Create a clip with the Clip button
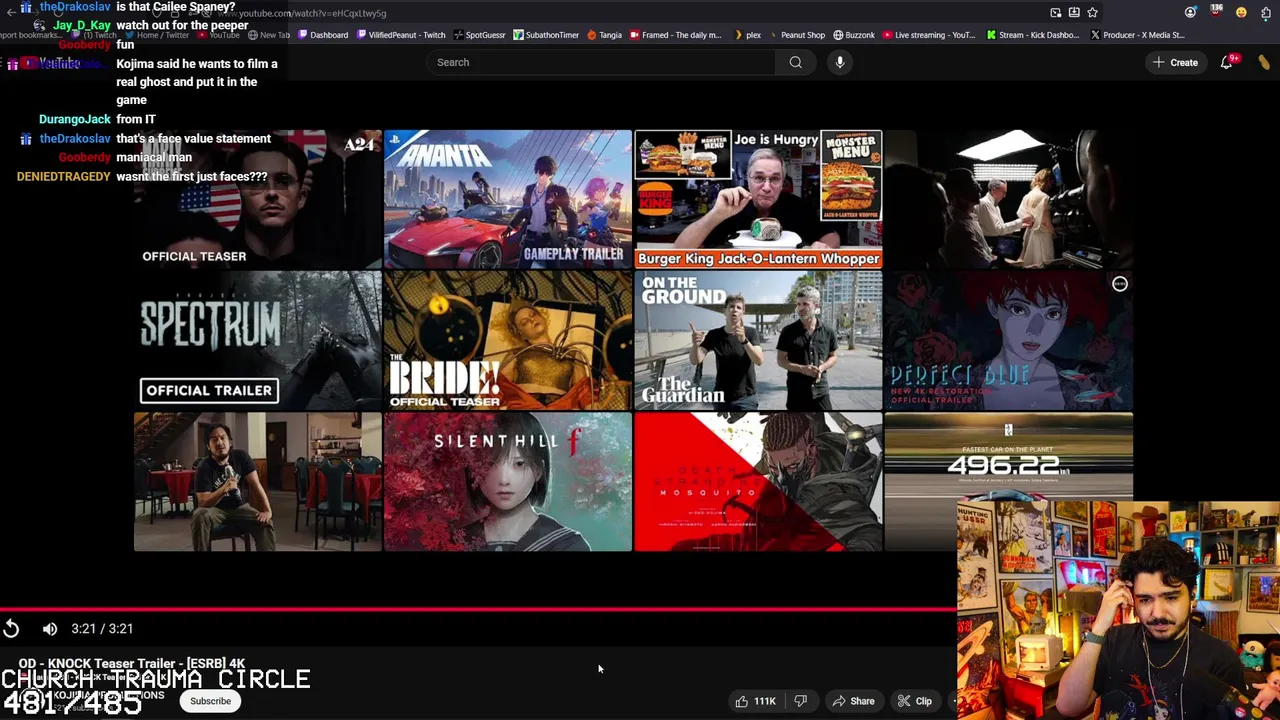 click(x=914, y=701)
